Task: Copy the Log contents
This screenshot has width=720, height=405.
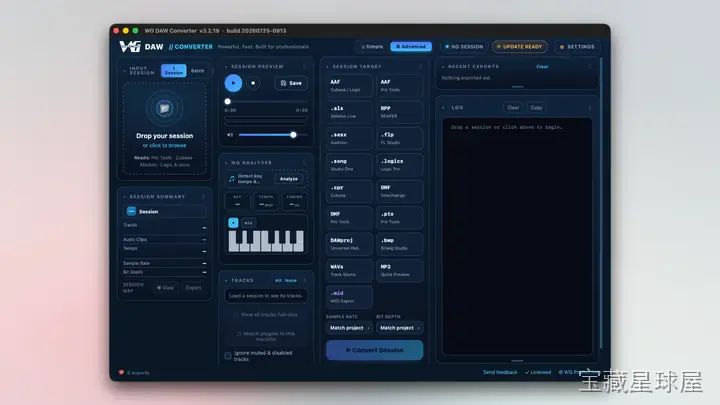Action: (536, 107)
